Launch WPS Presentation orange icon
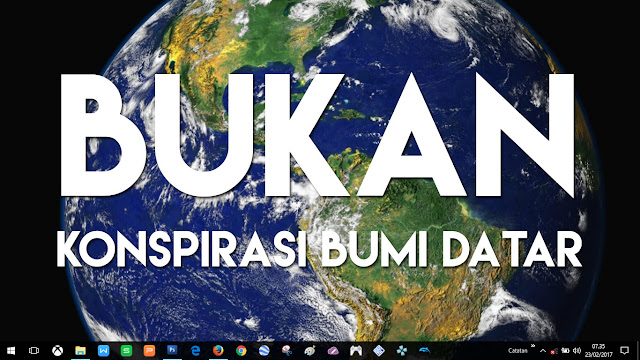The height and width of the screenshot is (360, 640). point(149,351)
